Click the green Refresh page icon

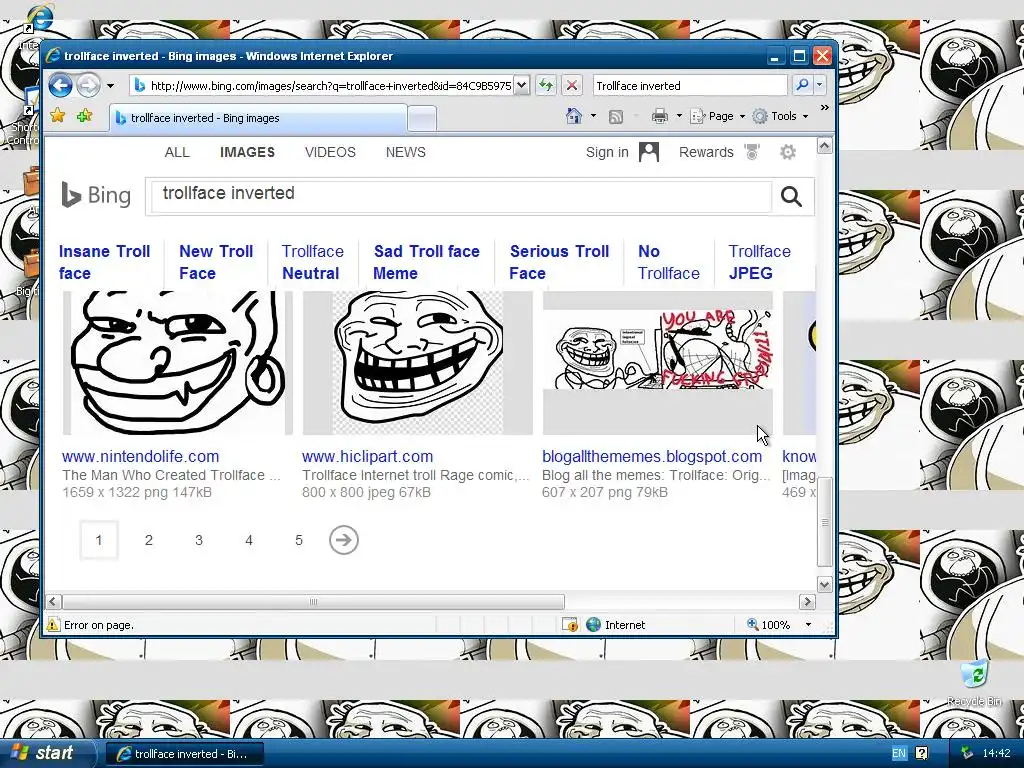[x=546, y=86]
